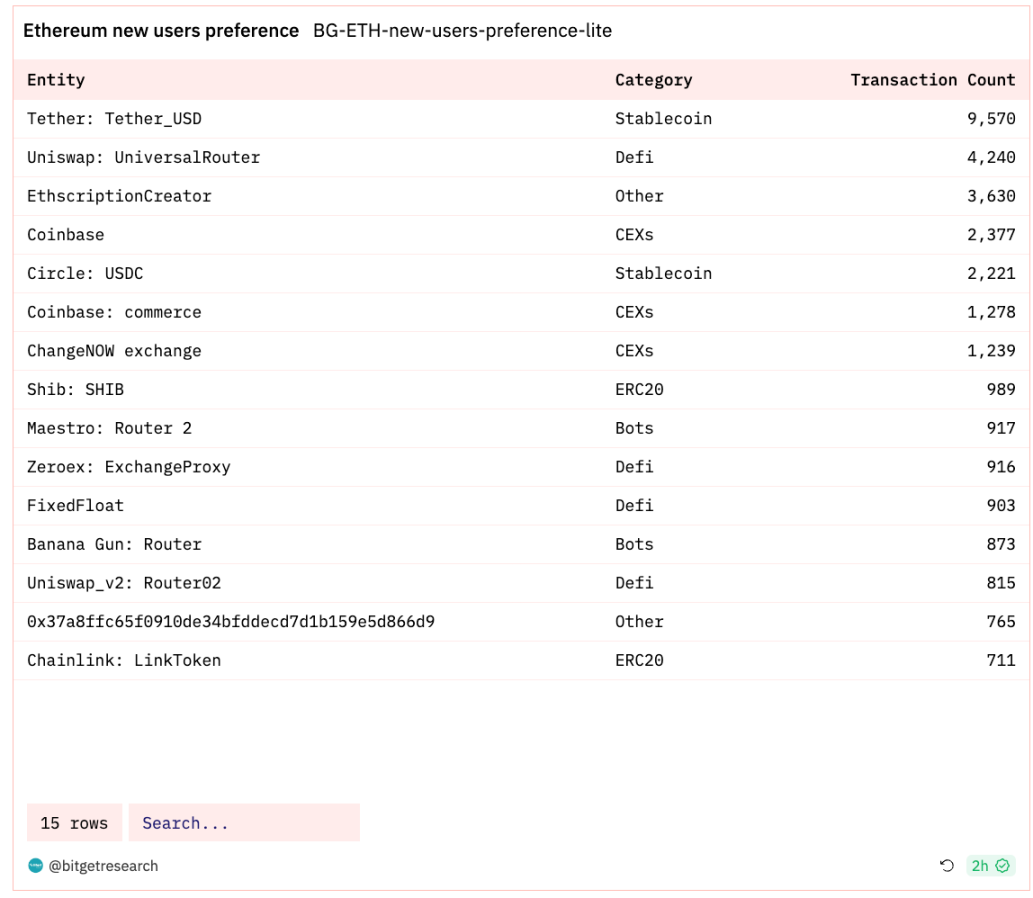Click the 765 transaction count value

(x=1001, y=622)
